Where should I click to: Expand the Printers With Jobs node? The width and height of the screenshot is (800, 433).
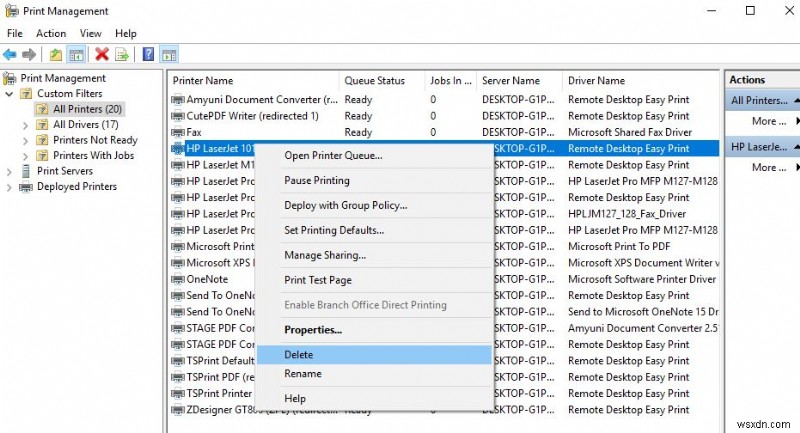pyautogui.click(x=26, y=156)
